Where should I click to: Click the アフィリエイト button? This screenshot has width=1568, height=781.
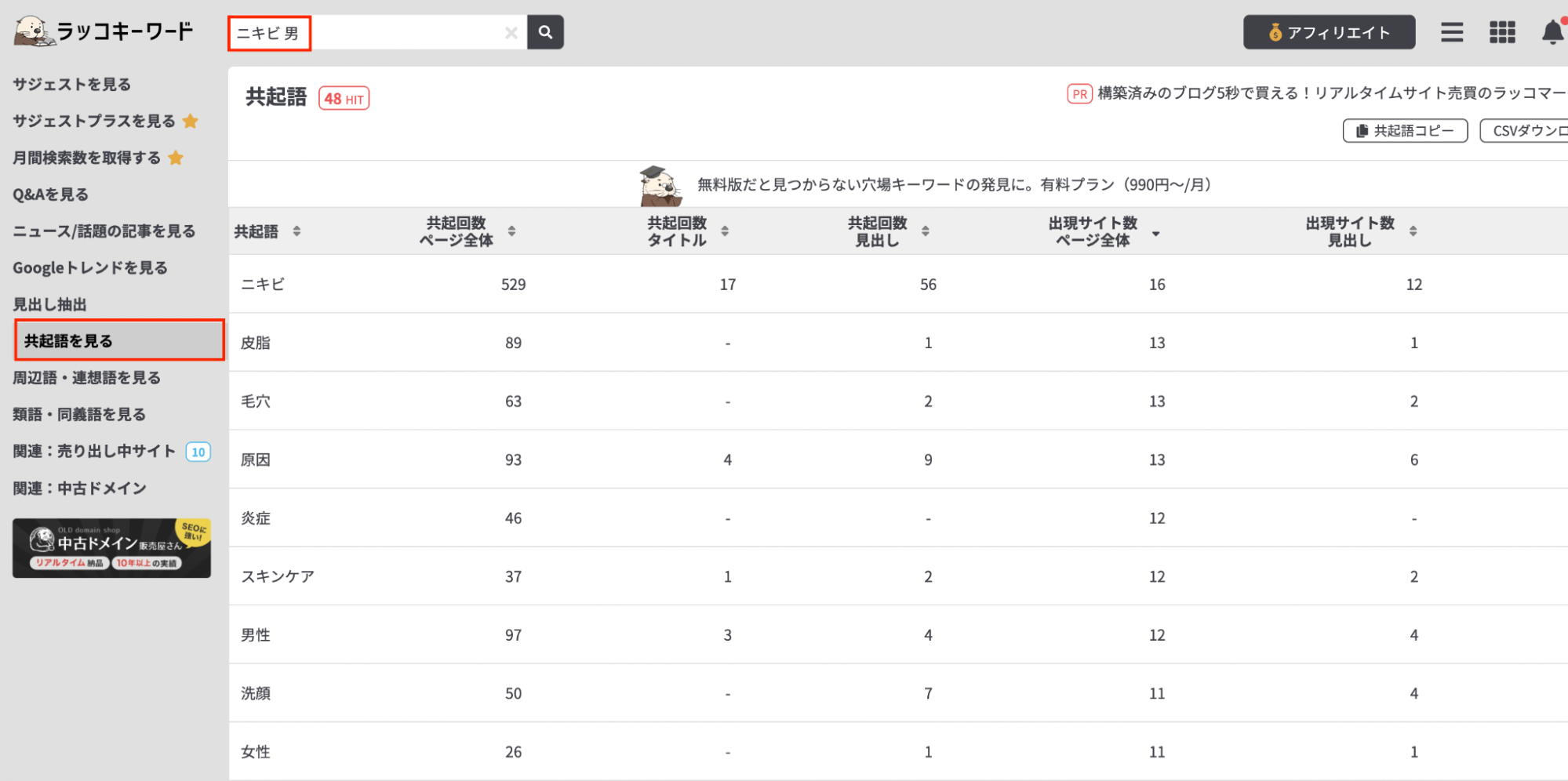coord(1329,32)
